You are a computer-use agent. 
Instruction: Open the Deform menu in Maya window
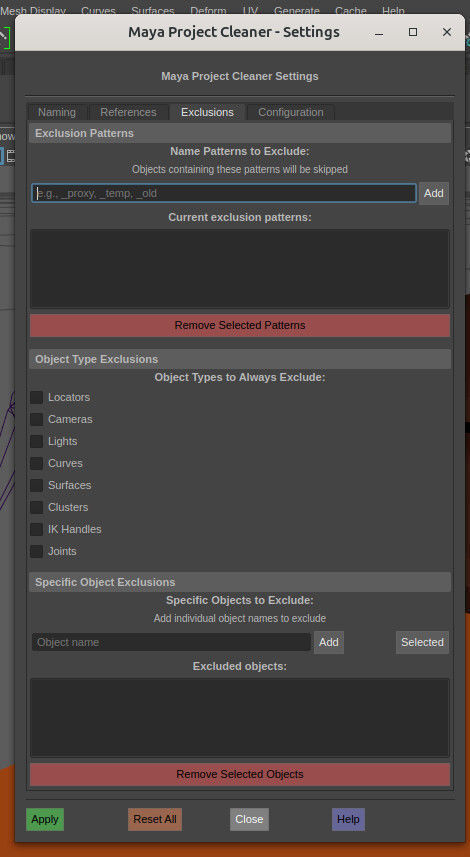pos(208,10)
